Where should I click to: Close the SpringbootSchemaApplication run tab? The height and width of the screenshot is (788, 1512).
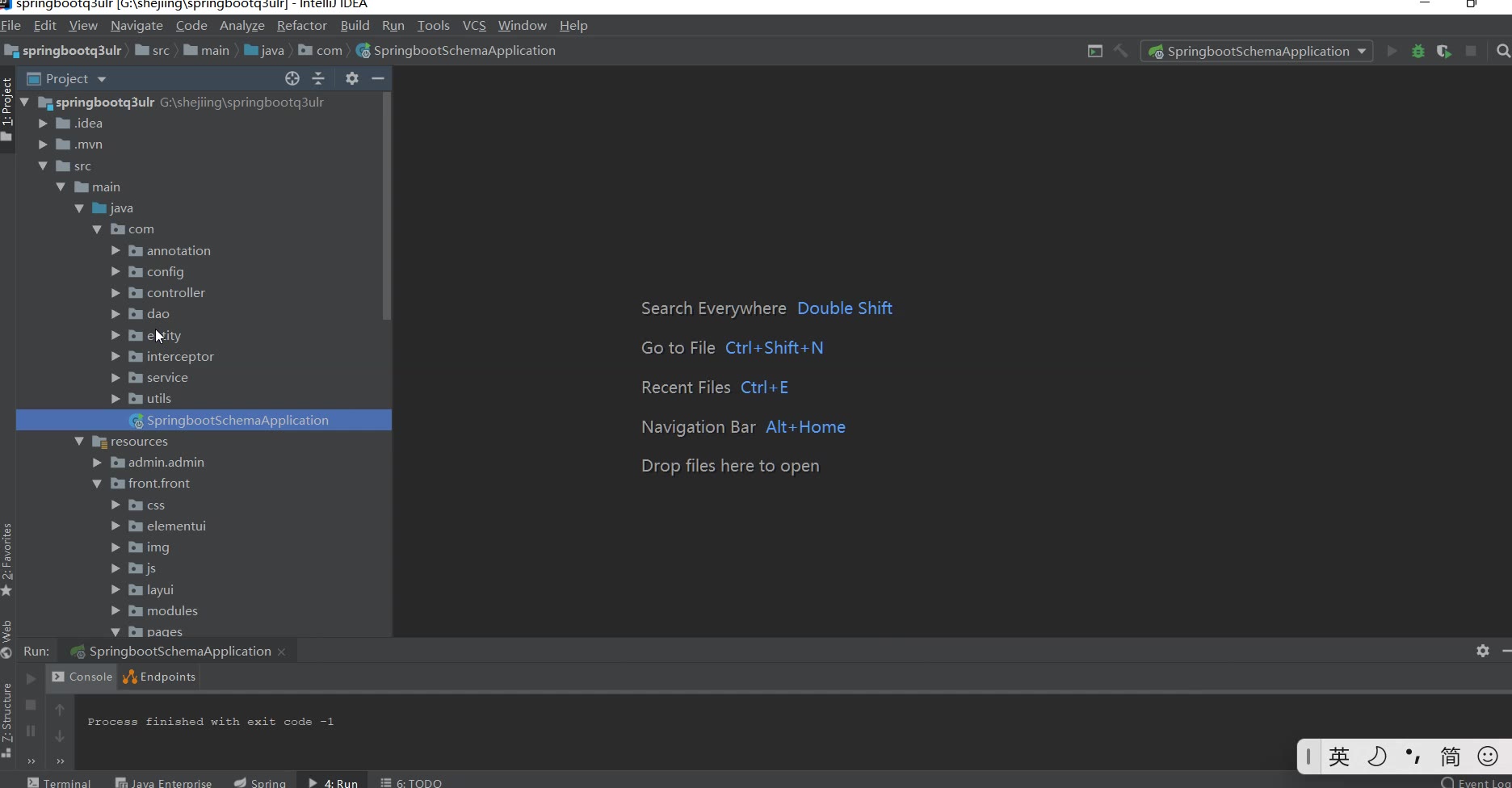[281, 652]
